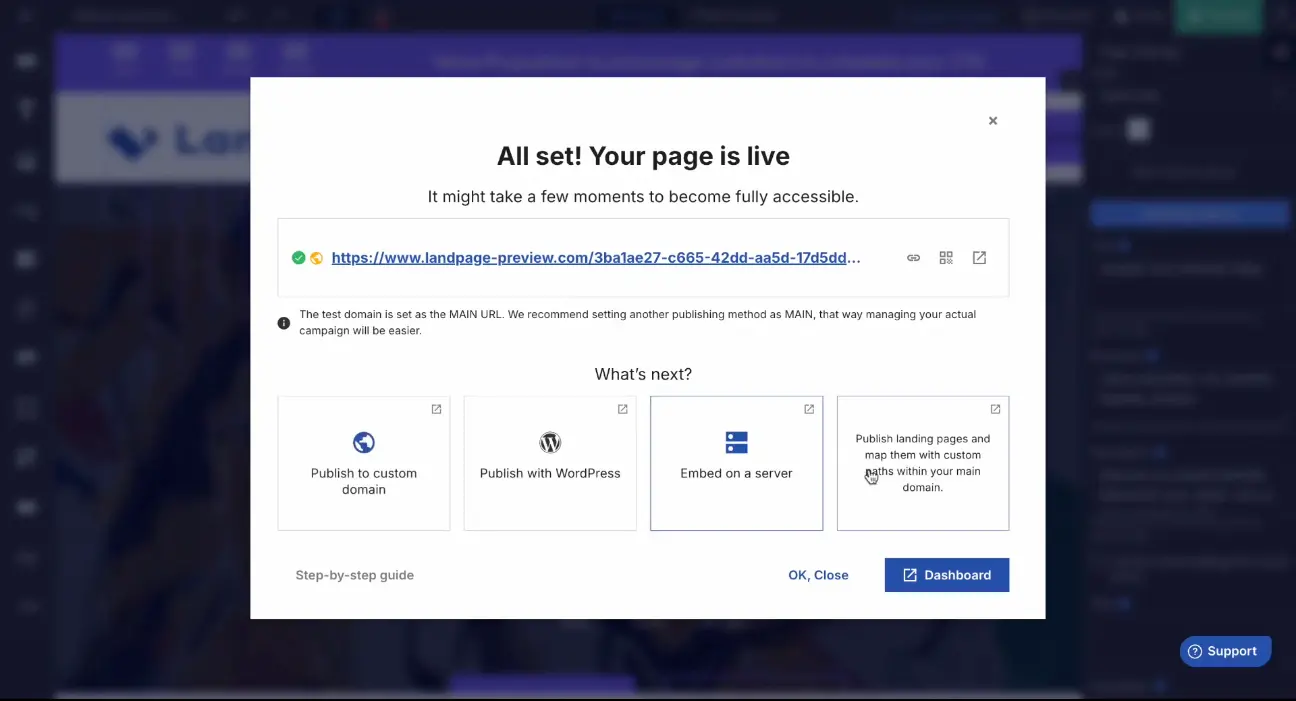Click the info icon next to test domain note
This screenshot has height=701, width=1296.
284,323
